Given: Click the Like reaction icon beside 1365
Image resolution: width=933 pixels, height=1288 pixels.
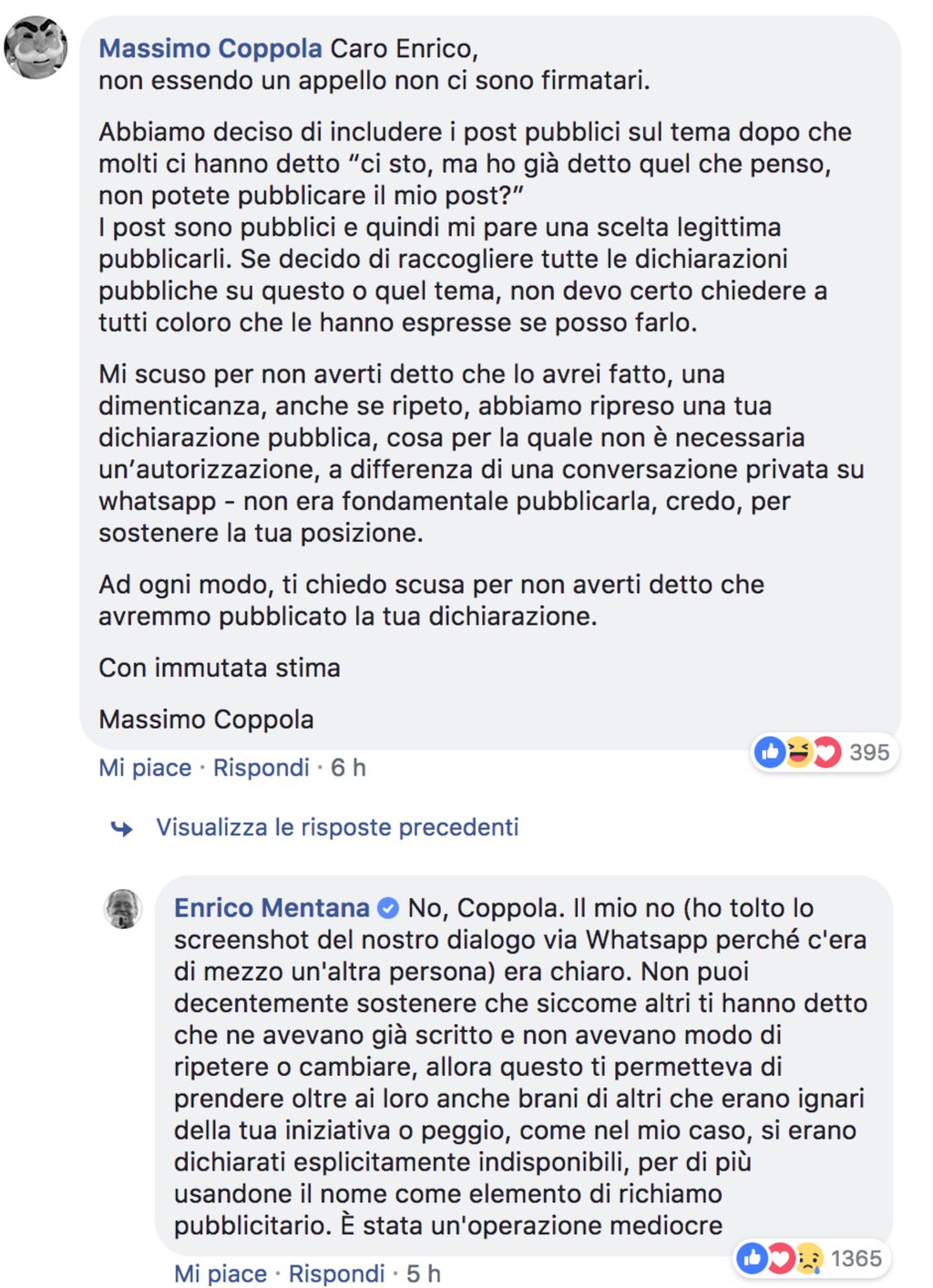Looking at the screenshot, I should point(753,1258).
